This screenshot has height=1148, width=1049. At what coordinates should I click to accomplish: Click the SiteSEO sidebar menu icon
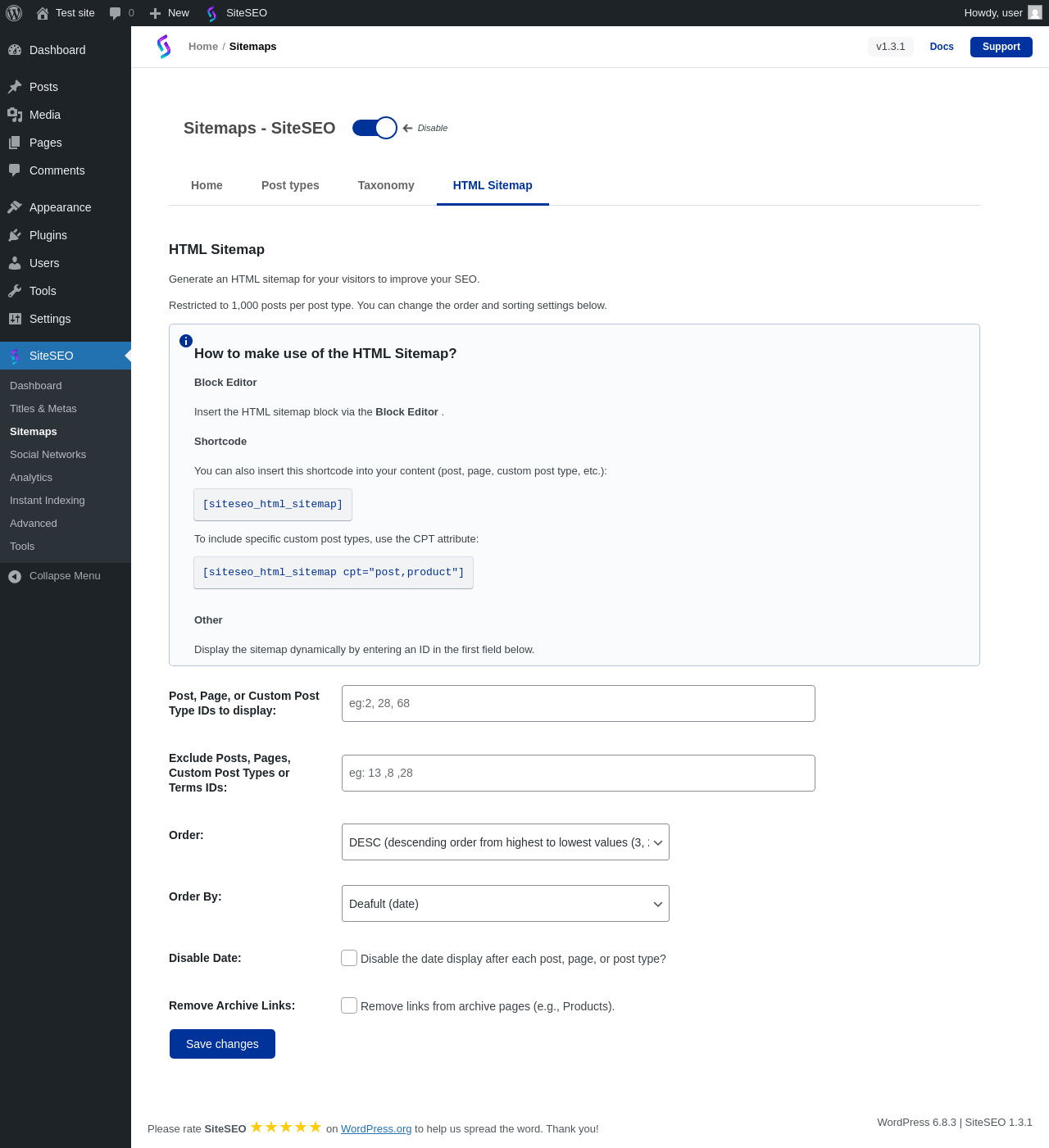tap(15, 356)
